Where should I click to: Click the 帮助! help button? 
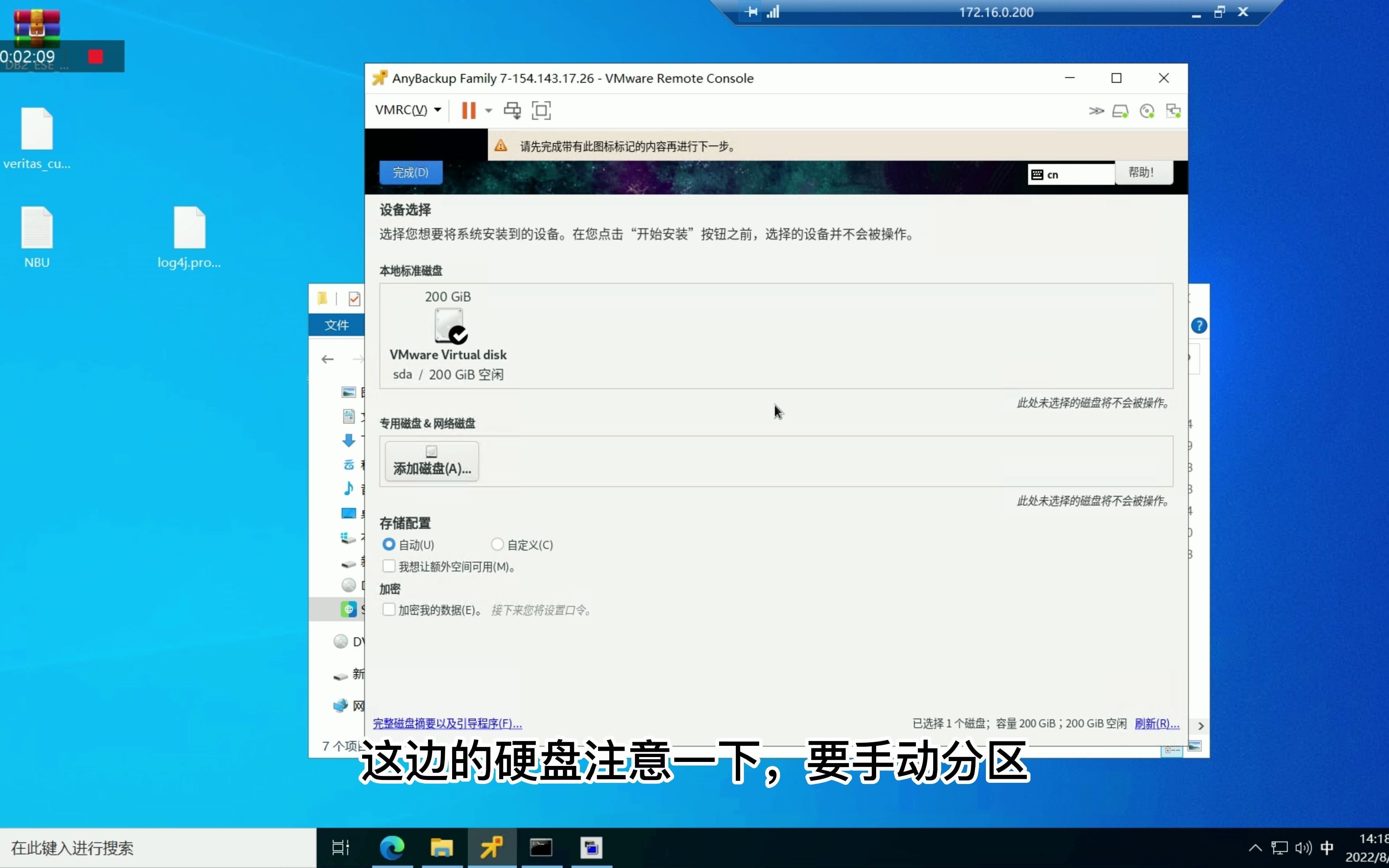click(x=1143, y=172)
